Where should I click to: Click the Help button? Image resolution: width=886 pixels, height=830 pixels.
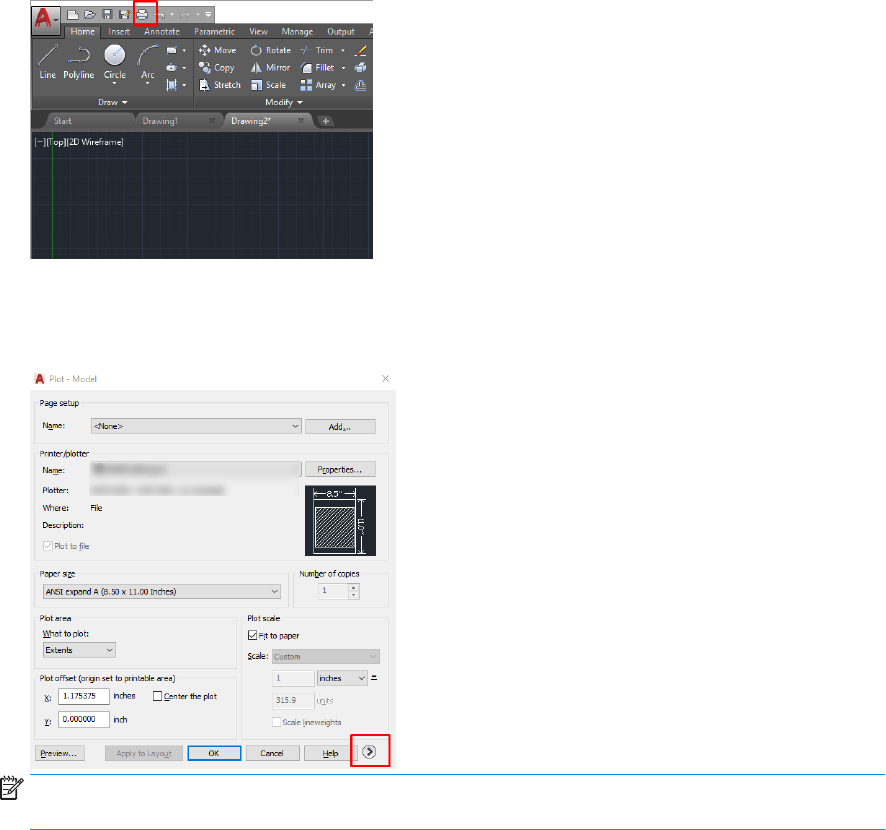(x=331, y=753)
